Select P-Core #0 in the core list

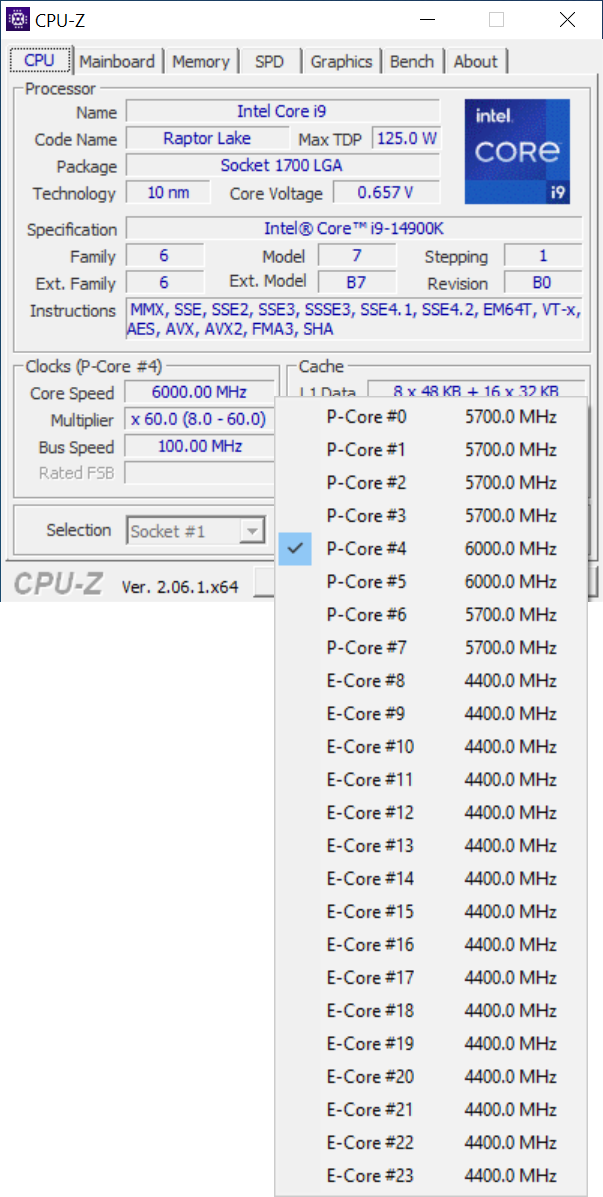point(431,417)
